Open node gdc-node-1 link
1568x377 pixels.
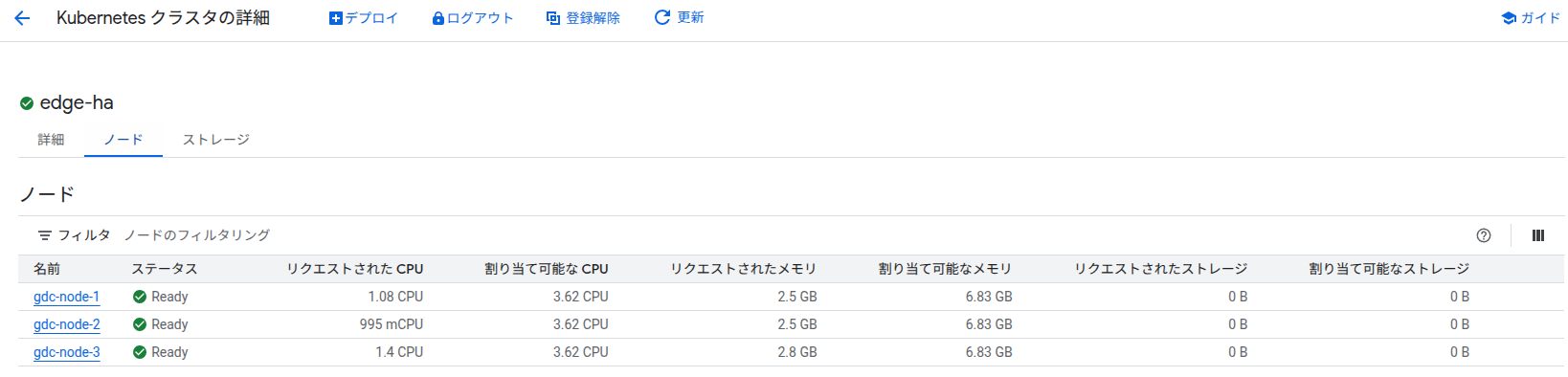tap(66, 297)
